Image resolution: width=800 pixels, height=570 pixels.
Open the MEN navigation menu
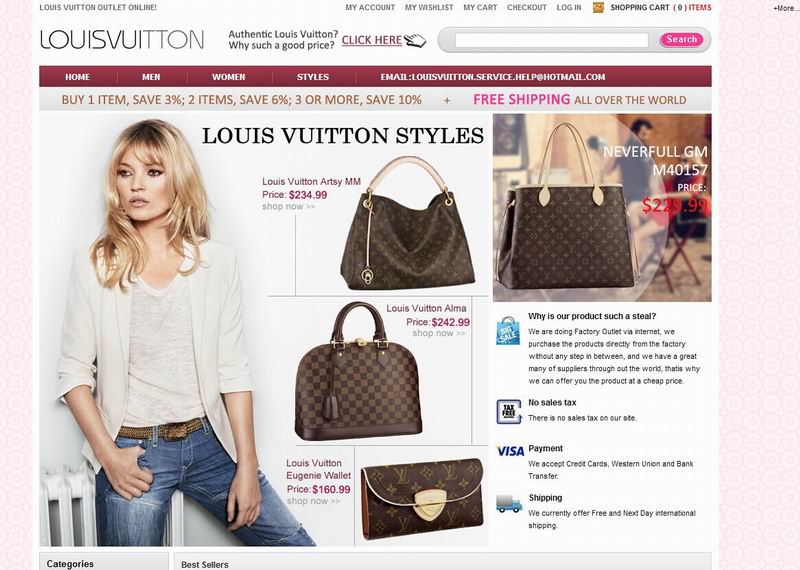pos(151,77)
